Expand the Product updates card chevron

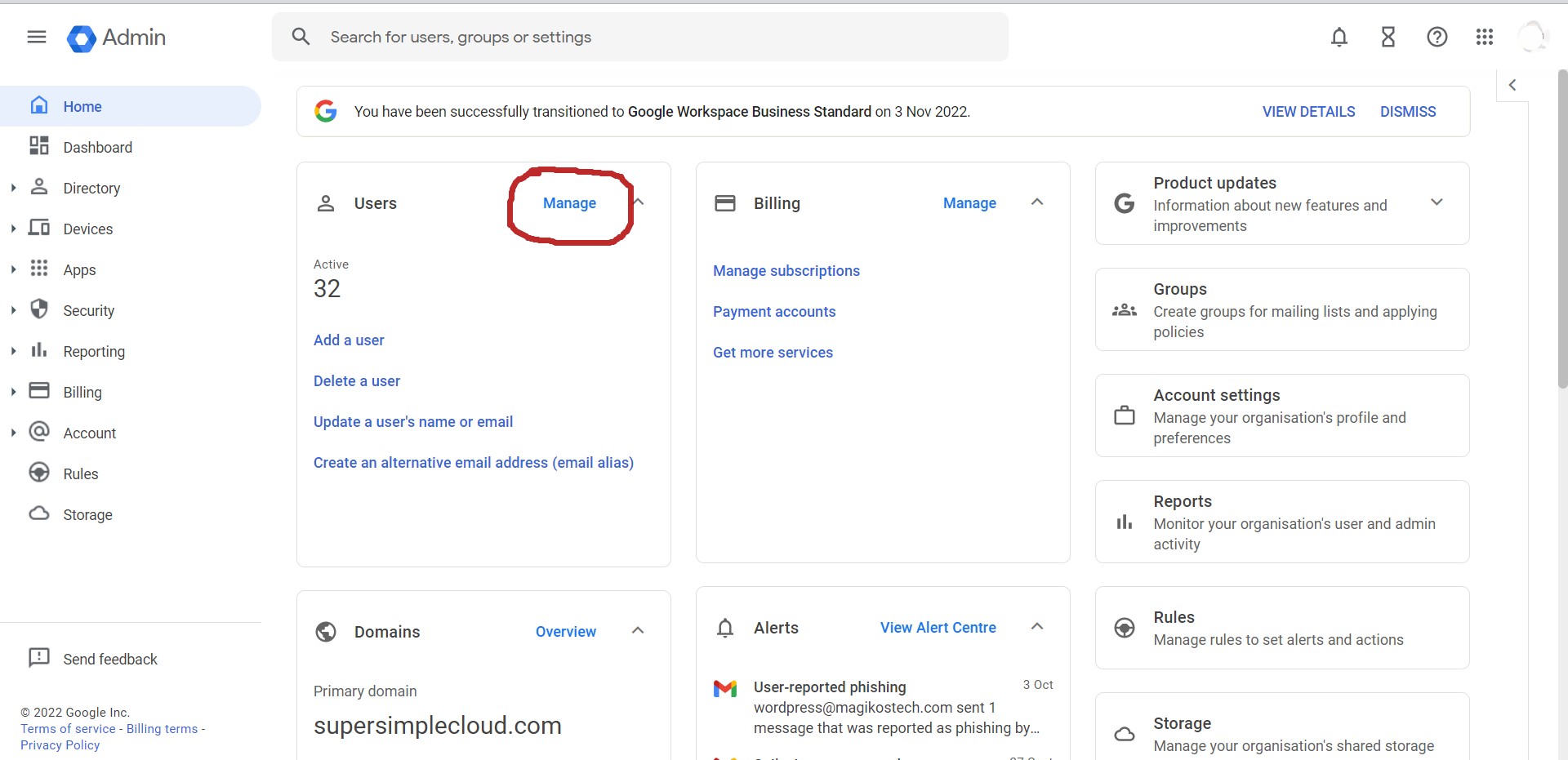click(x=1437, y=202)
